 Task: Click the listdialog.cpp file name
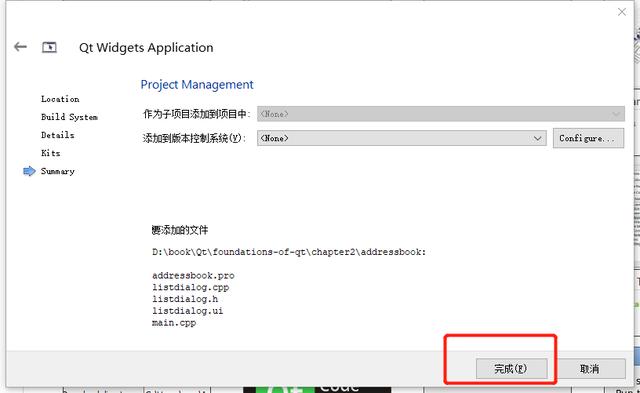pyautogui.click(x=190, y=287)
